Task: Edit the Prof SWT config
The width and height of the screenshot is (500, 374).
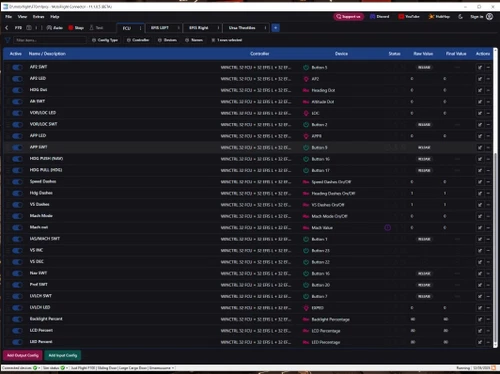Action: click(480, 285)
